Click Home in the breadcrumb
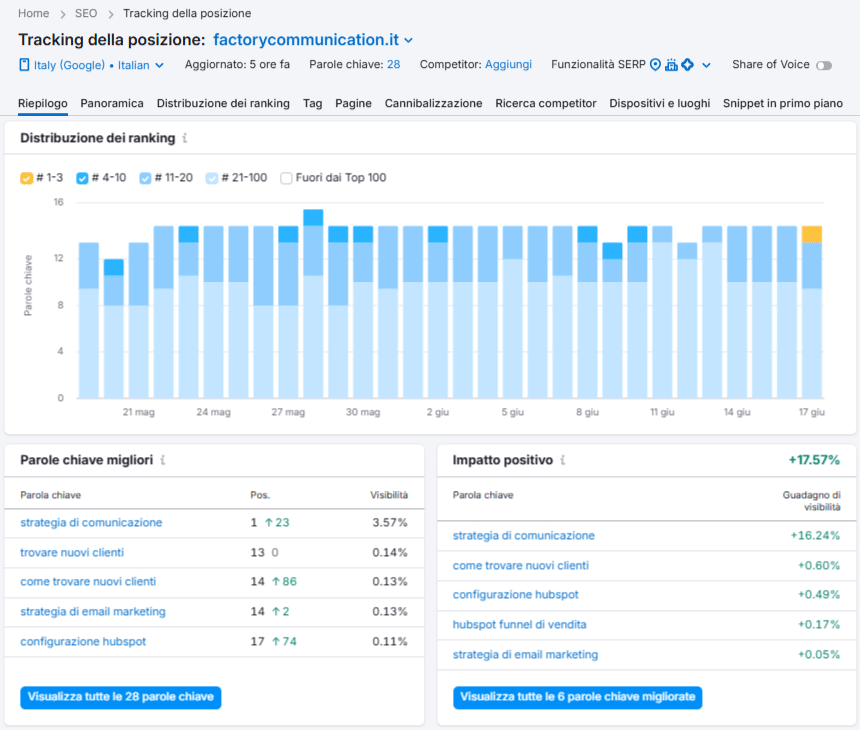This screenshot has height=730, width=860. (33, 13)
